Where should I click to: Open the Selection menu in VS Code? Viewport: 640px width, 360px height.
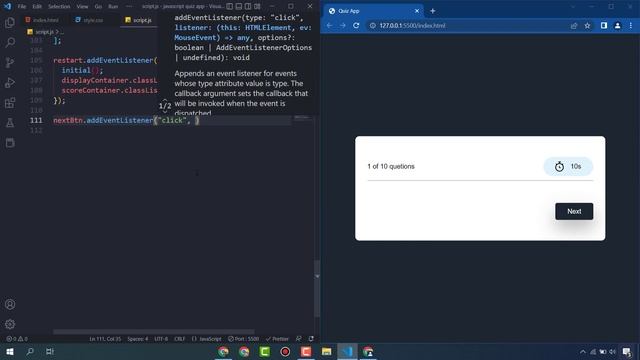pyautogui.click(x=59, y=7)
